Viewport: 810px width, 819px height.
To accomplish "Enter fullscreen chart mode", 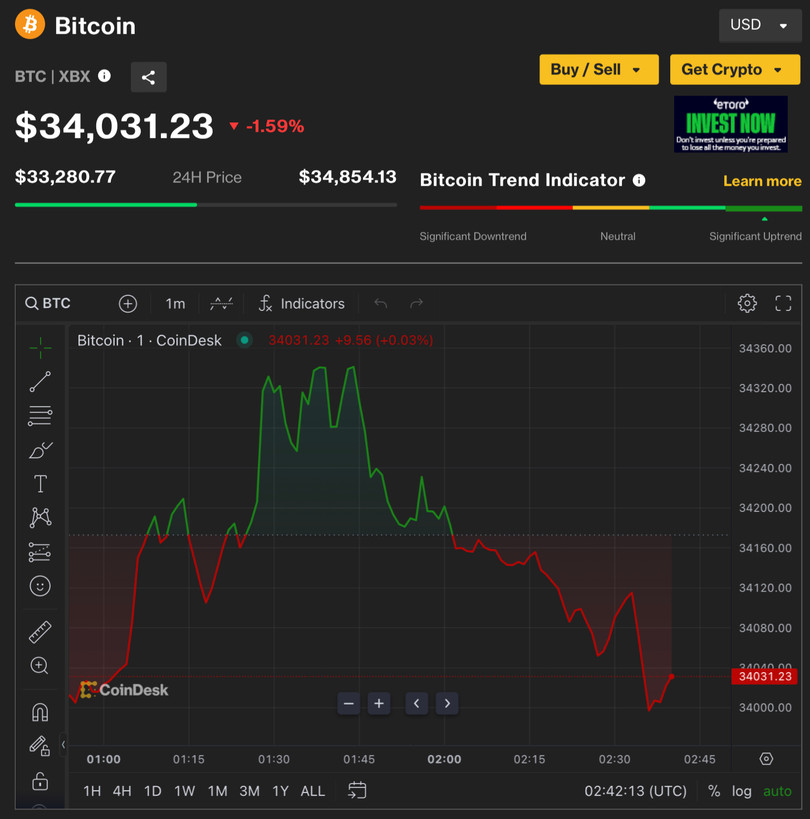I will pos(783,303).
